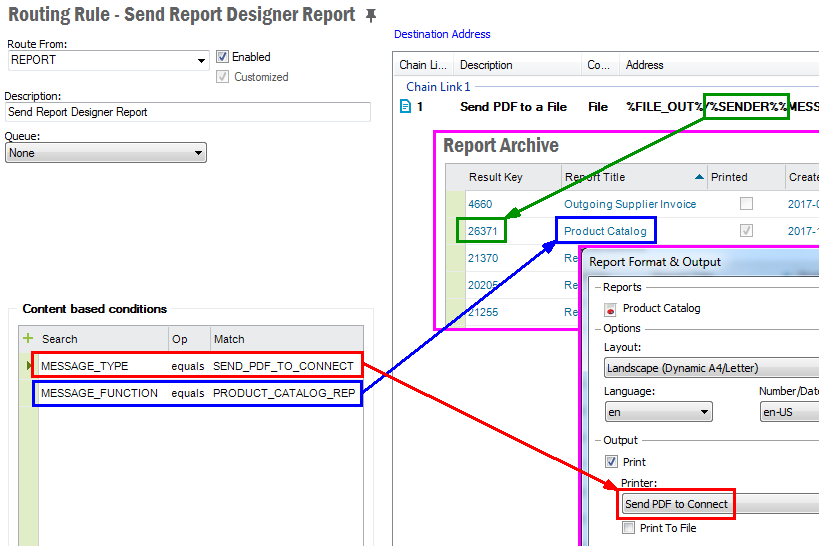Click the Result Key column header

(x=496, y=177)
